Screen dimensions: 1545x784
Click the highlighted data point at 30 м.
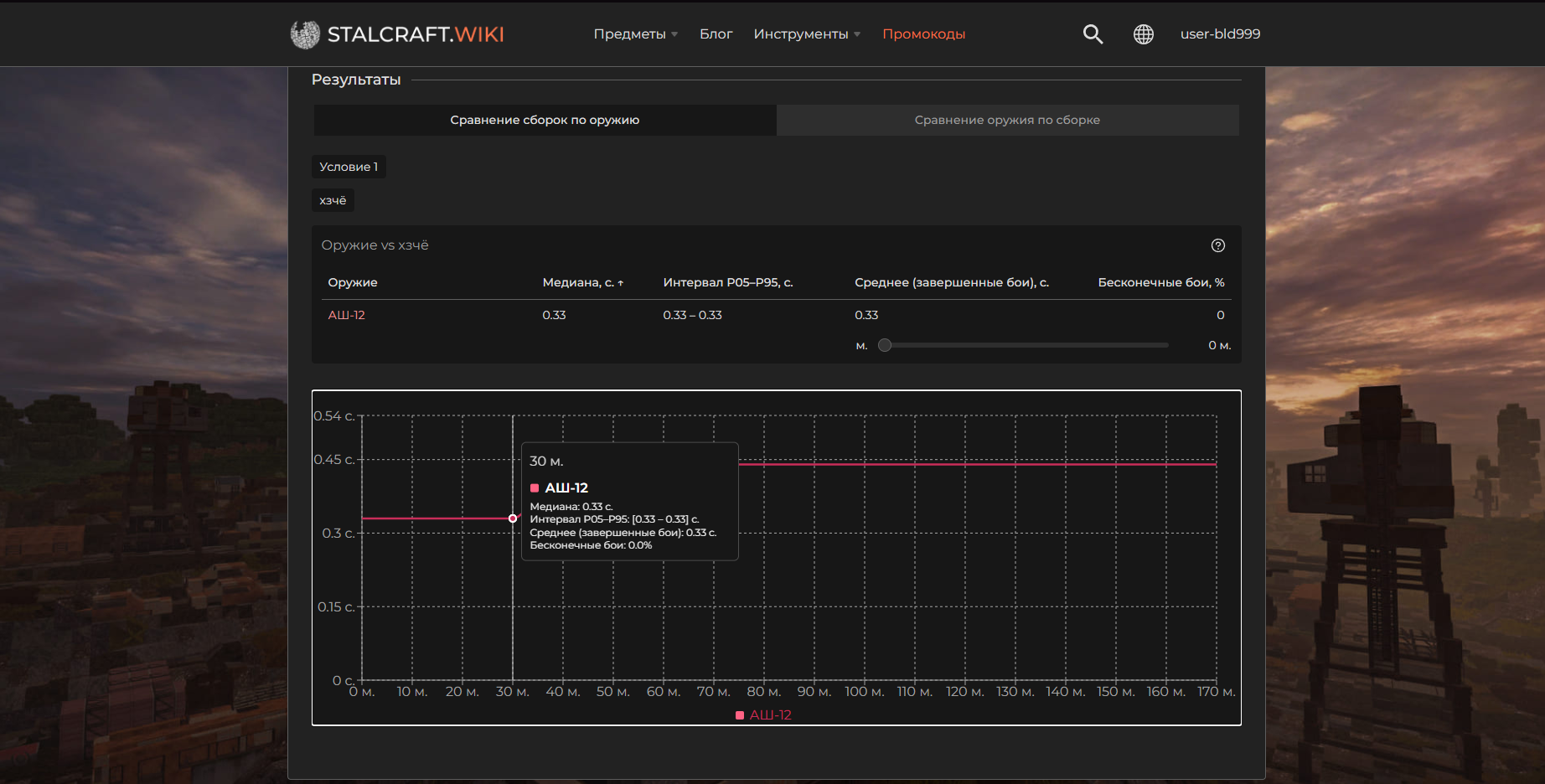coord(513,518)
